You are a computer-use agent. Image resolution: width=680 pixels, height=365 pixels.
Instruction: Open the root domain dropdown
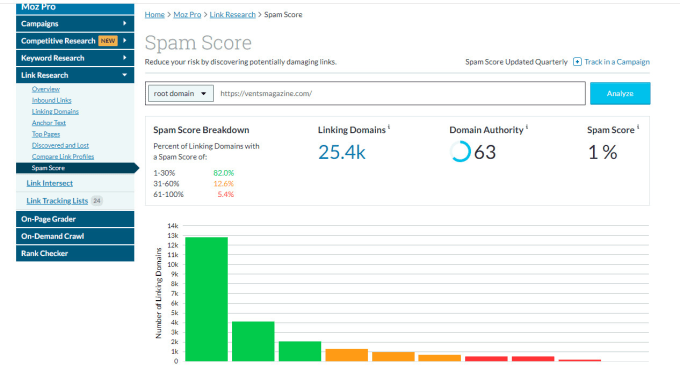(181, 93)
